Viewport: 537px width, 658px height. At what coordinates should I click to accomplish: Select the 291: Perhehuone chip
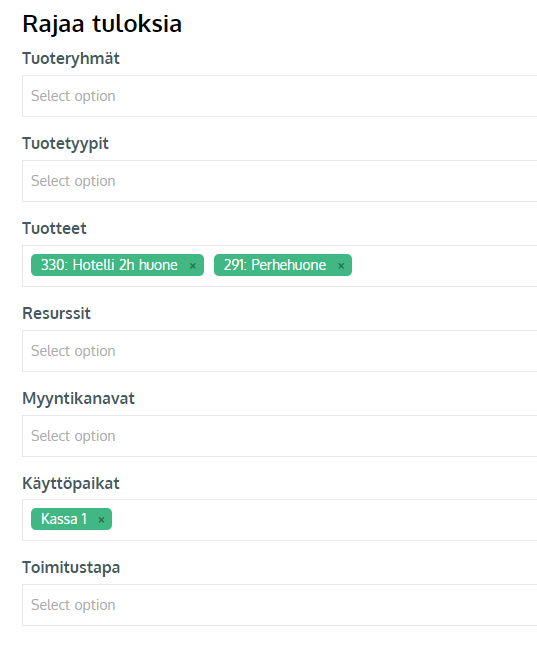click(x=275, y=265)
